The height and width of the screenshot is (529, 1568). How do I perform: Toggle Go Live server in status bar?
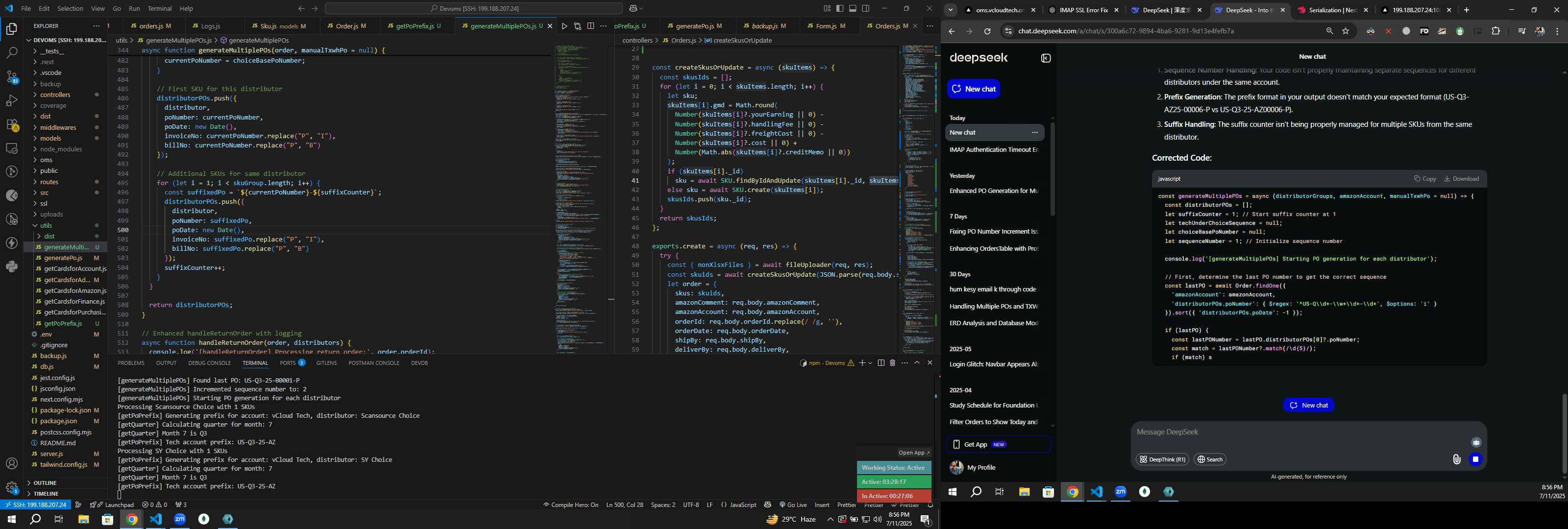[x=792, y=505]
